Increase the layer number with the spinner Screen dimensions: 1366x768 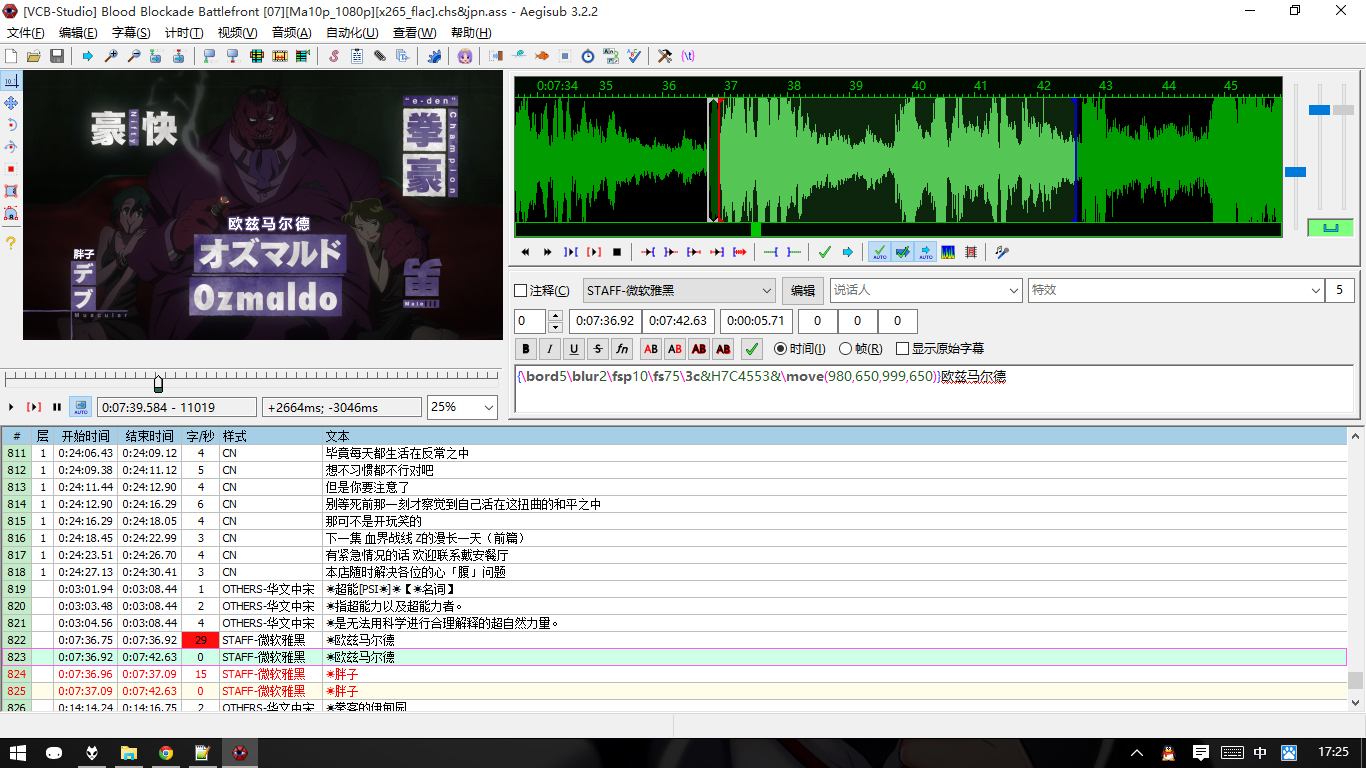[x=555, y=316]
